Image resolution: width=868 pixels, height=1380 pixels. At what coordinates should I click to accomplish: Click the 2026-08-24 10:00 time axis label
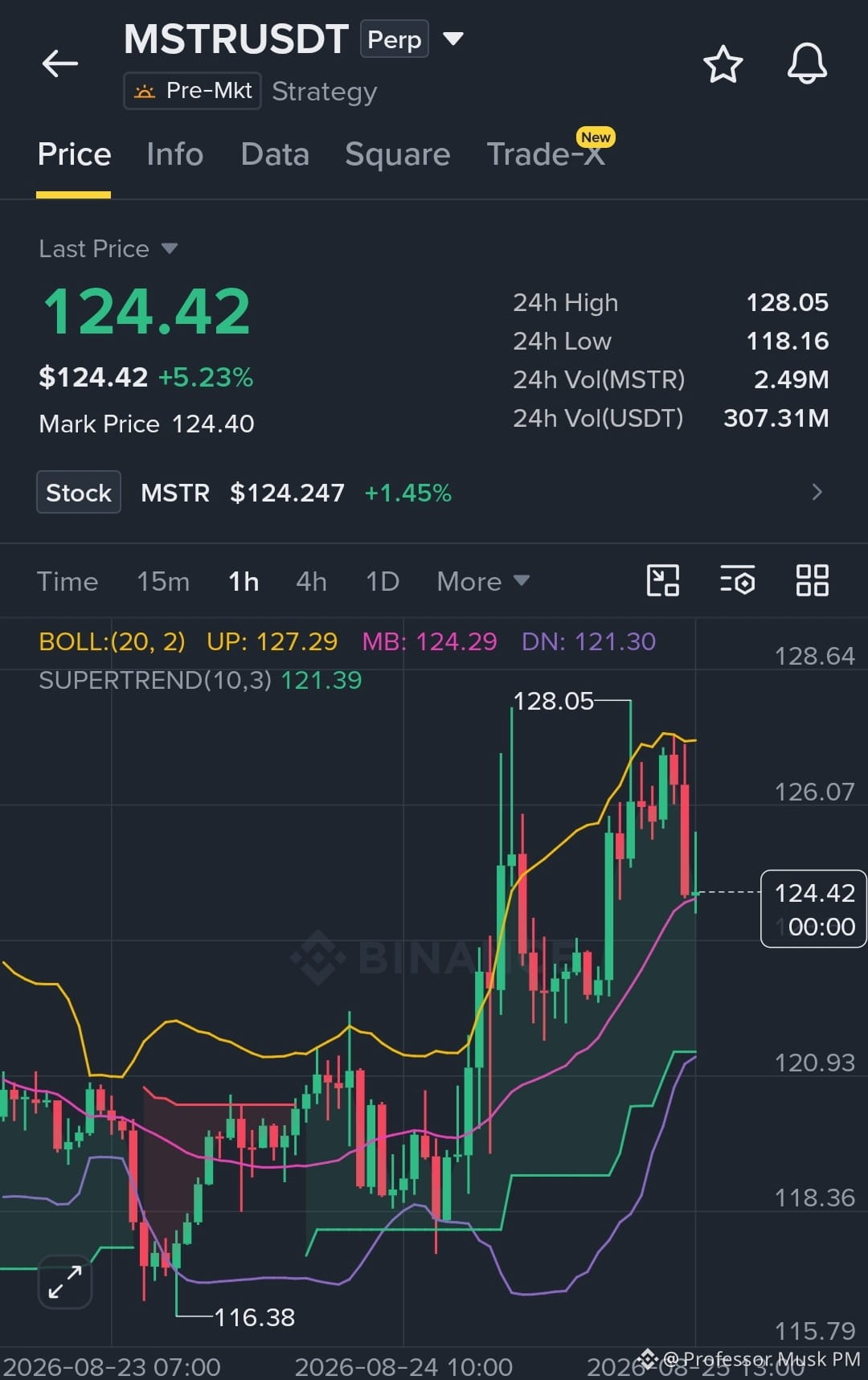pos(403,1366)
